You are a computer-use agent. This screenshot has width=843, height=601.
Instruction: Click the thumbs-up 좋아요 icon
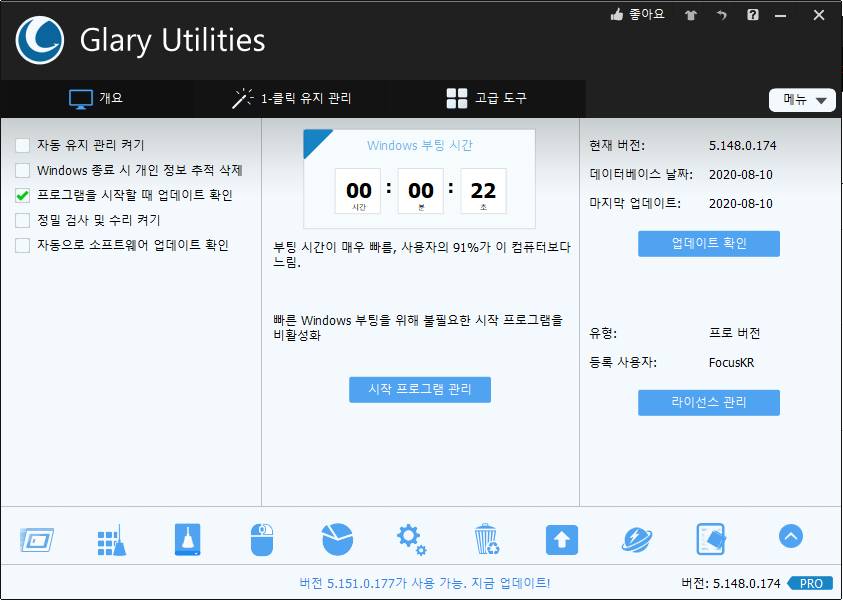pyautogui.click(x=617, y=15)
